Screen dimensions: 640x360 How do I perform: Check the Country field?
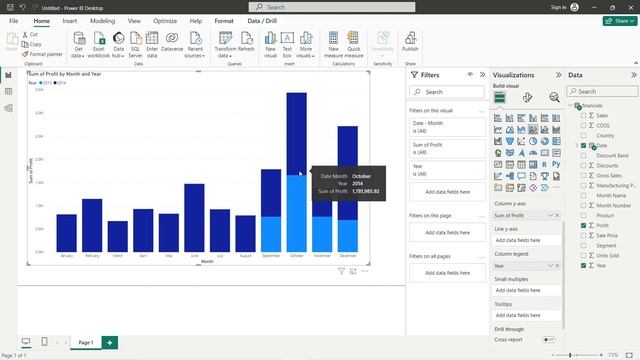point(583,136)
